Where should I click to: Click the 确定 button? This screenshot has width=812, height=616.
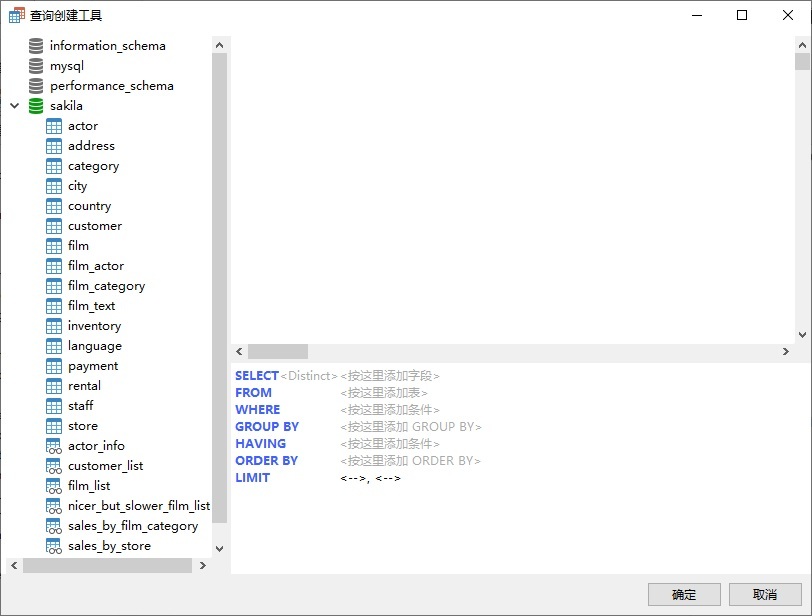pyautogui.click(x=684, y=595)
